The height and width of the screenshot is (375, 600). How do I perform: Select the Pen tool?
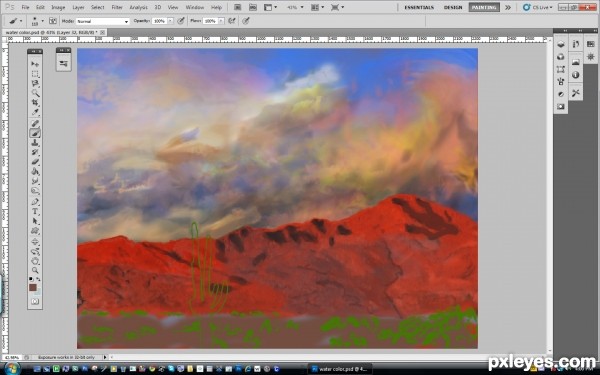point(35,202)
